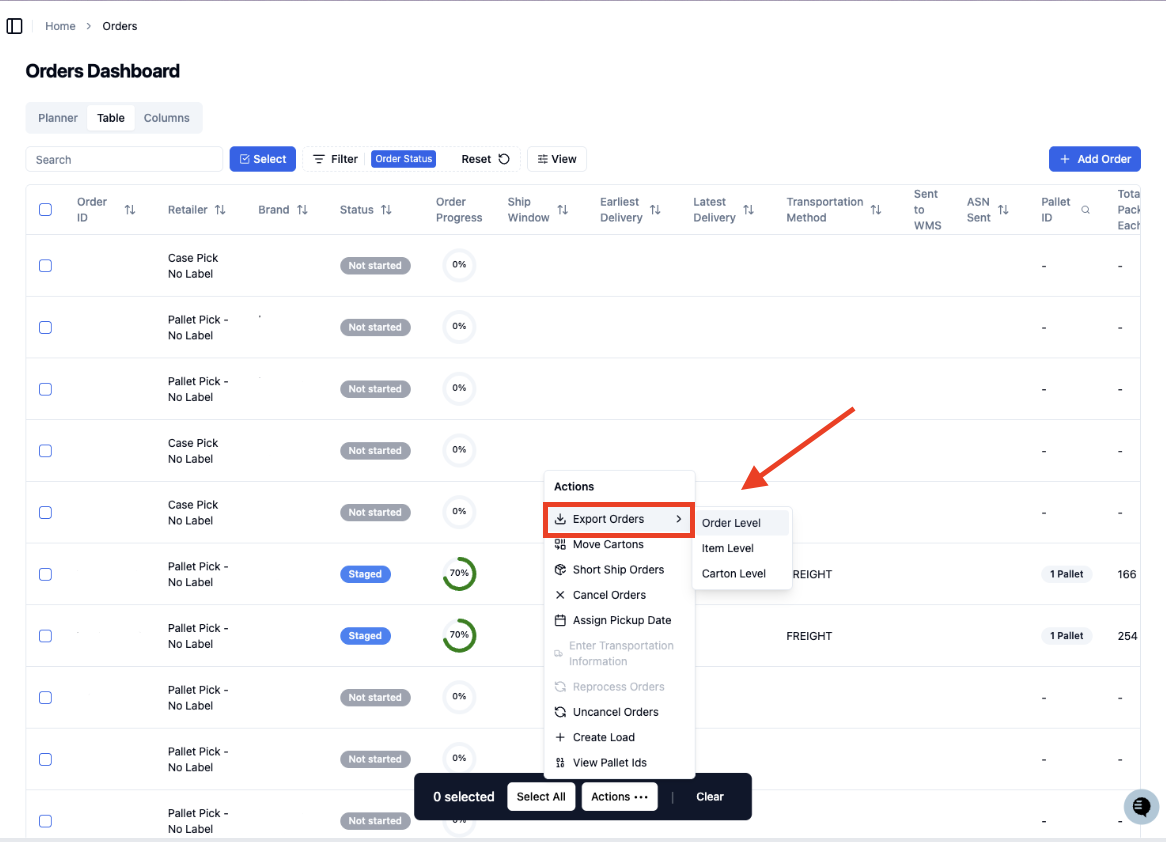Check the first Case Pick row checkbox
This screenshot has height=842, width=1166.
(45, 266)
